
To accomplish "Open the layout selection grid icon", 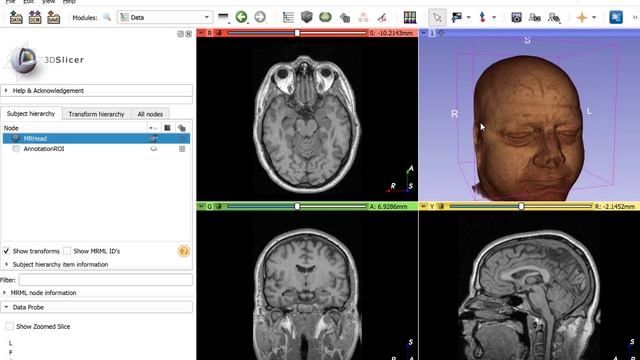I will (x=410, y=17).
